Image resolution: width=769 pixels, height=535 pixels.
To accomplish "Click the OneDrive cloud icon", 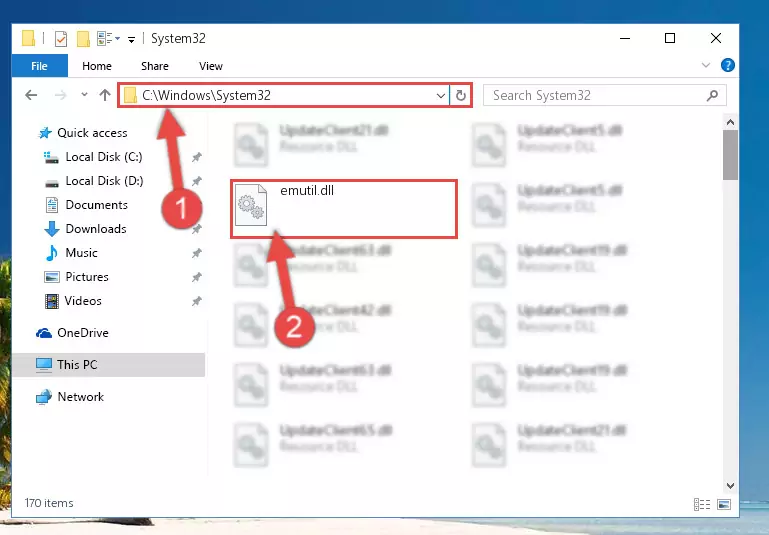I will click(44, 333).
